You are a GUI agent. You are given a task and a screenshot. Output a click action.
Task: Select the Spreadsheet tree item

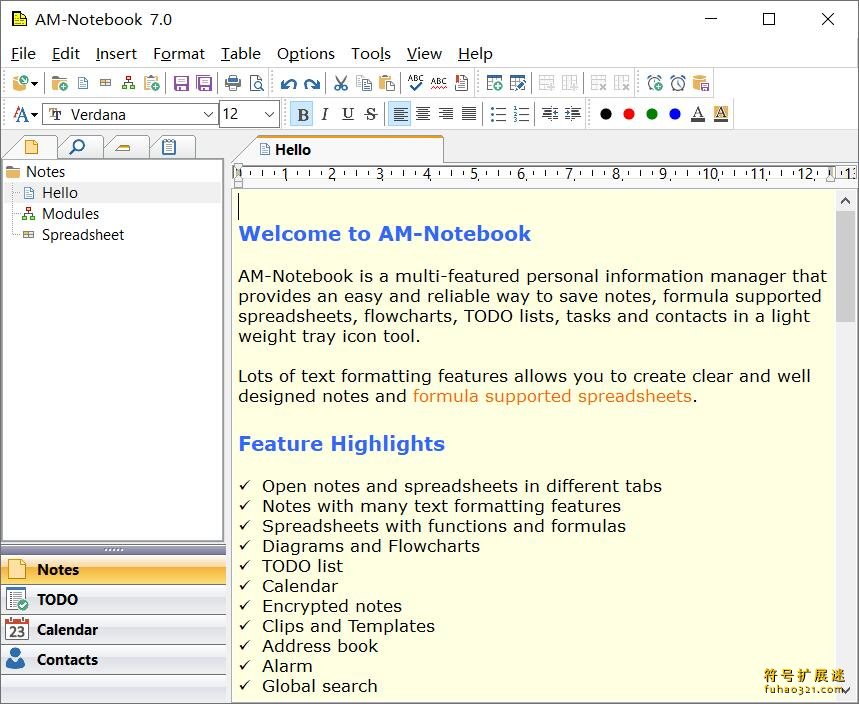click(x=83, y=235)
